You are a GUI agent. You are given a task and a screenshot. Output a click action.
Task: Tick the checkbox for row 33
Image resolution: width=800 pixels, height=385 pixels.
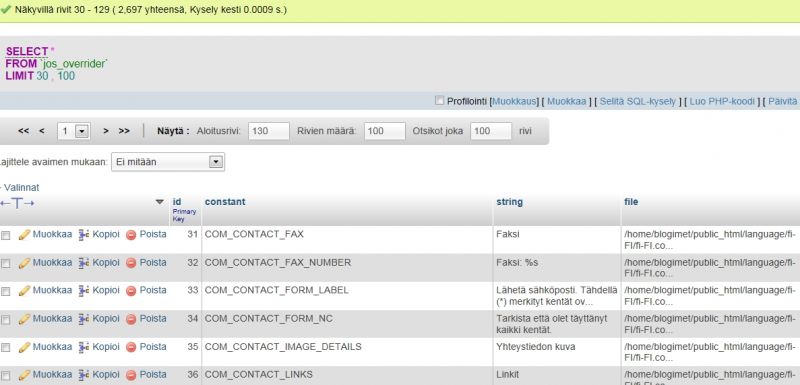[x=6, y=291]
